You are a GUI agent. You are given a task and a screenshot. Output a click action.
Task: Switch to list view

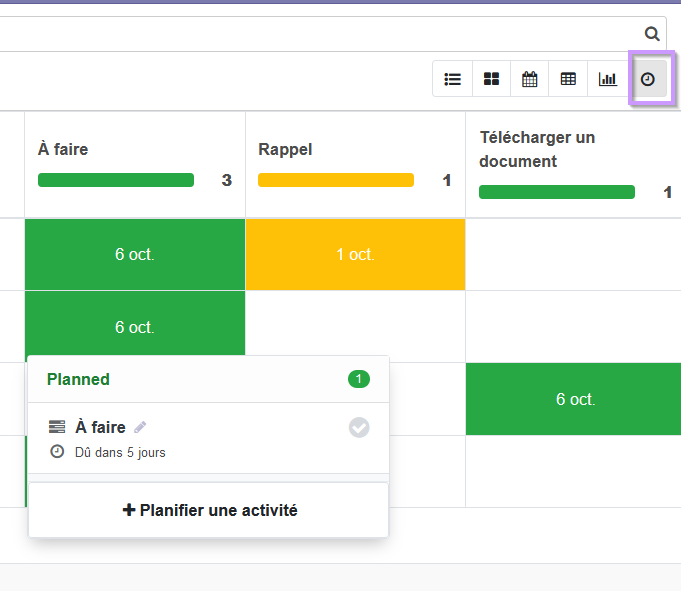tap(453, 79)
